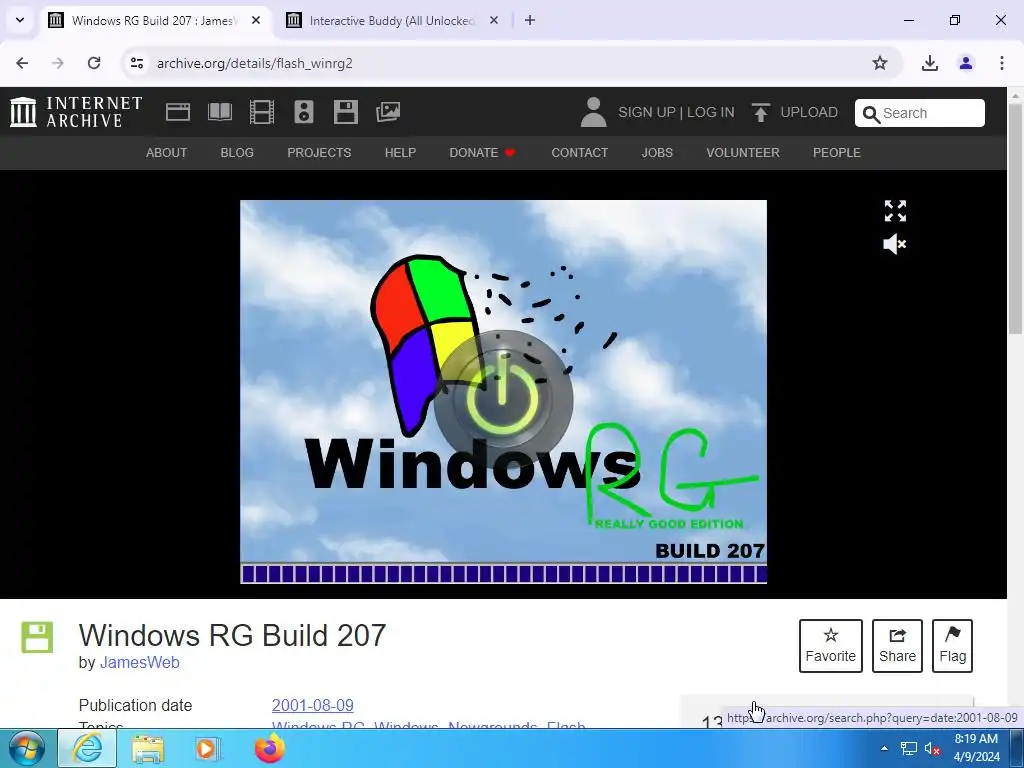
Task: Open the Texts book icon
Action: click(219, 112)
